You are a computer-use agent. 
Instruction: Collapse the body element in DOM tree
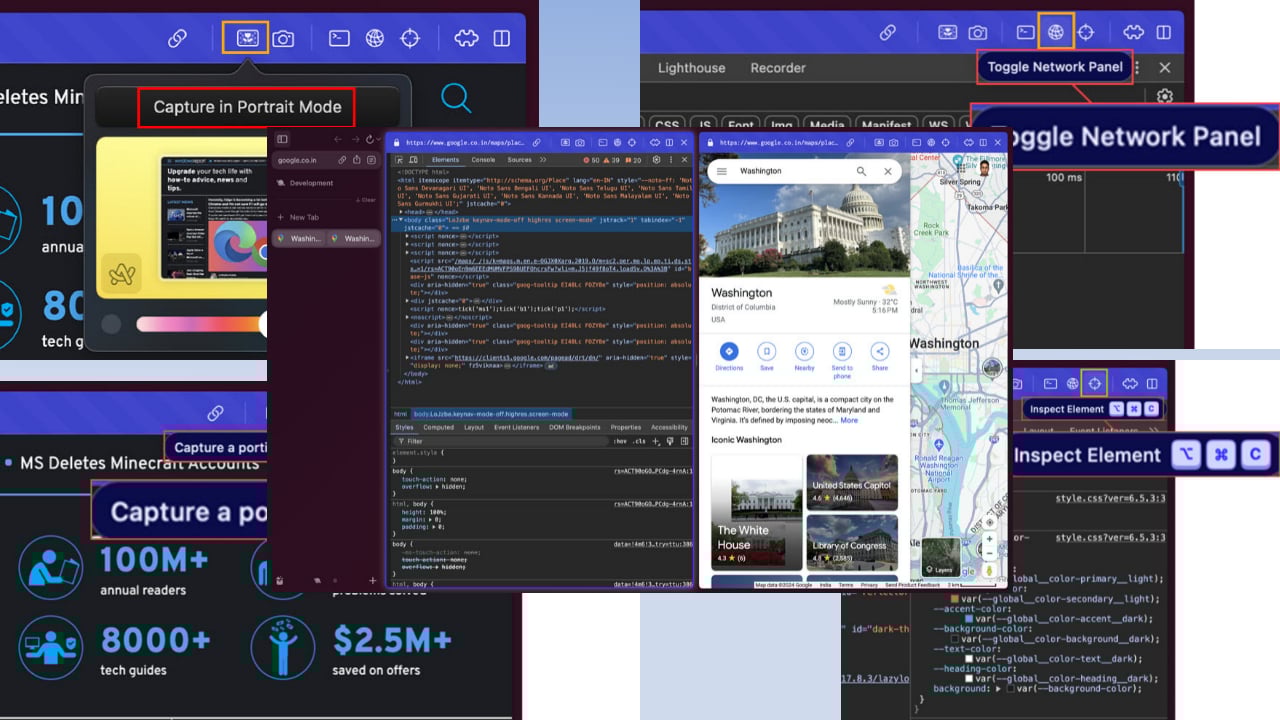401,220
